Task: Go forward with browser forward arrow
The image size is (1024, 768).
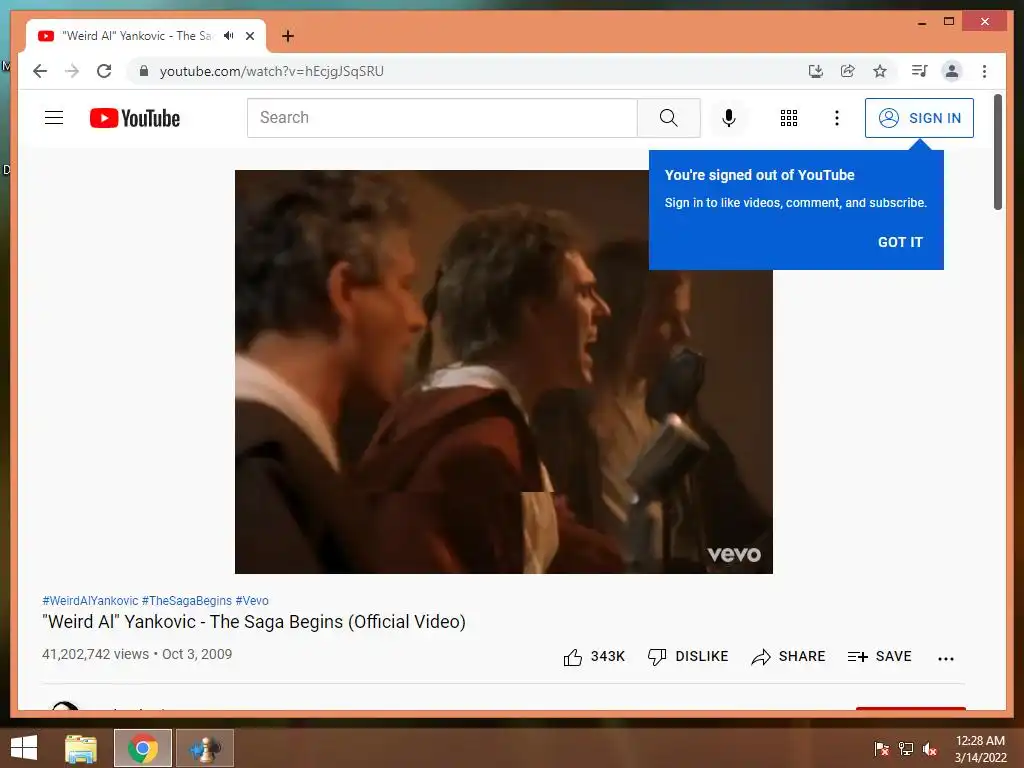Action: pyautogui.click(x=72, y=71)
